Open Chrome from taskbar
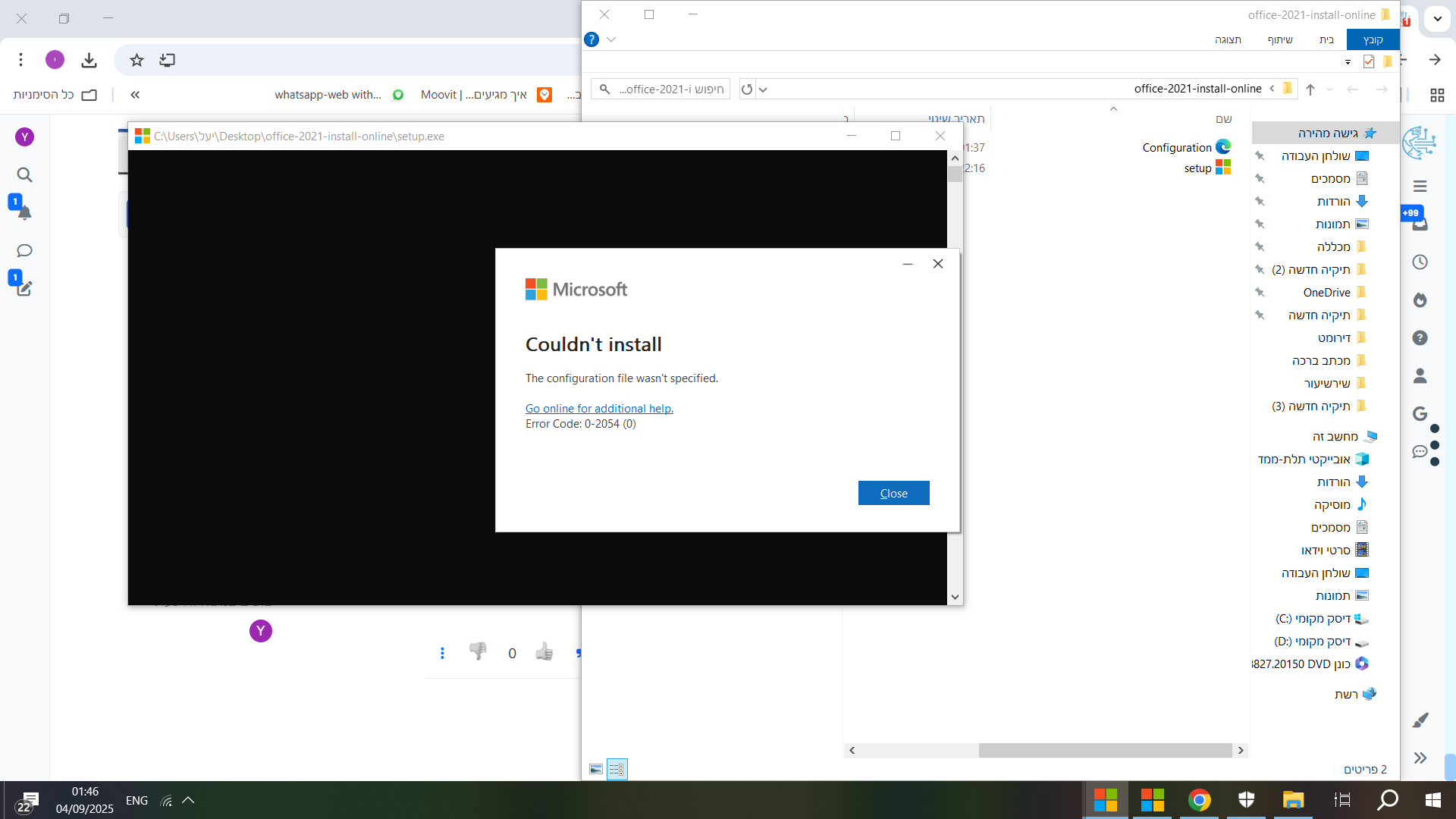Viewport: 1456px width, 819px height. click(x=1200, y=800)
